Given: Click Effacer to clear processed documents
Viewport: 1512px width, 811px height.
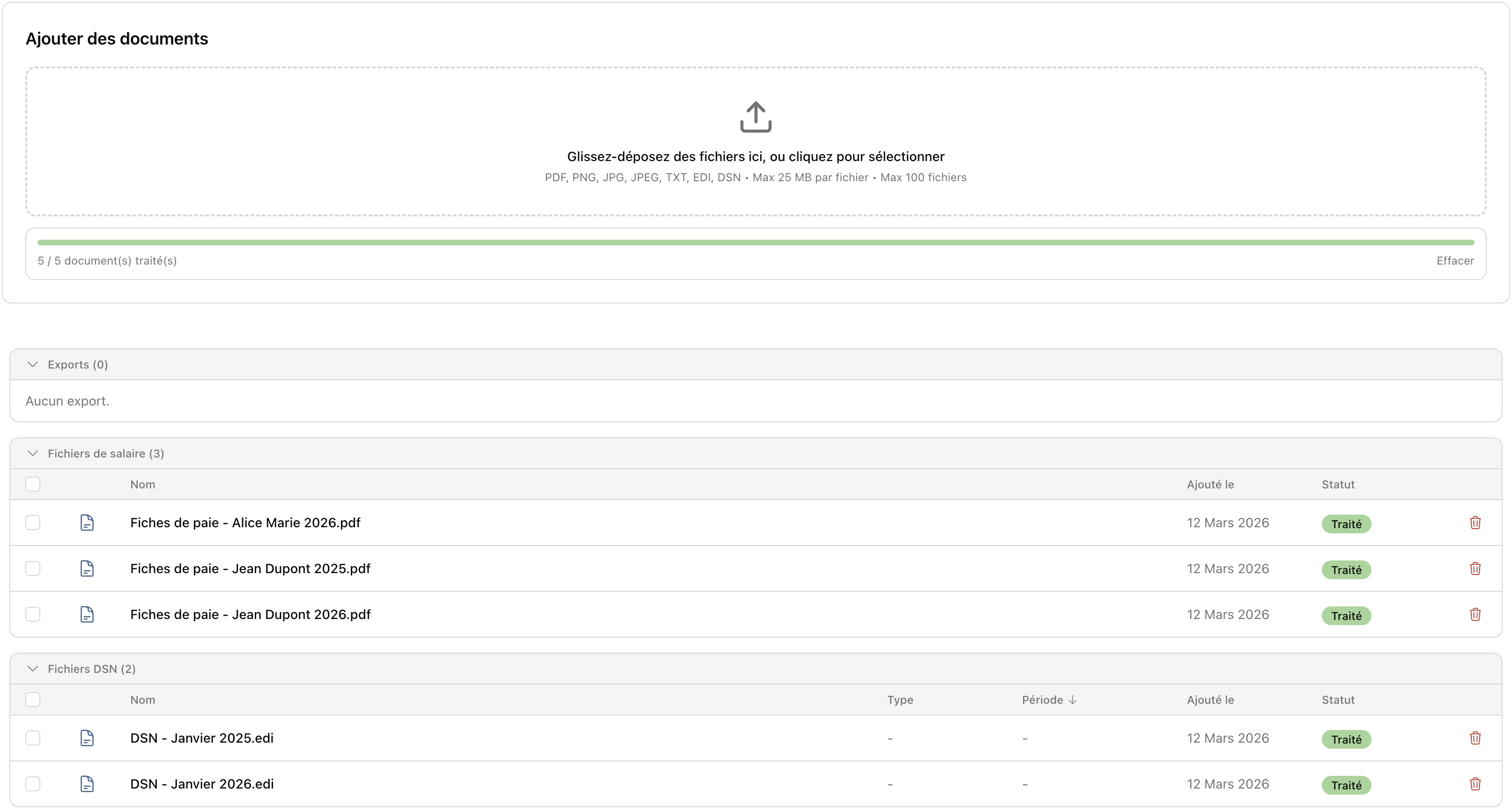Looking at the screenshot, I should pos(1455,260).
